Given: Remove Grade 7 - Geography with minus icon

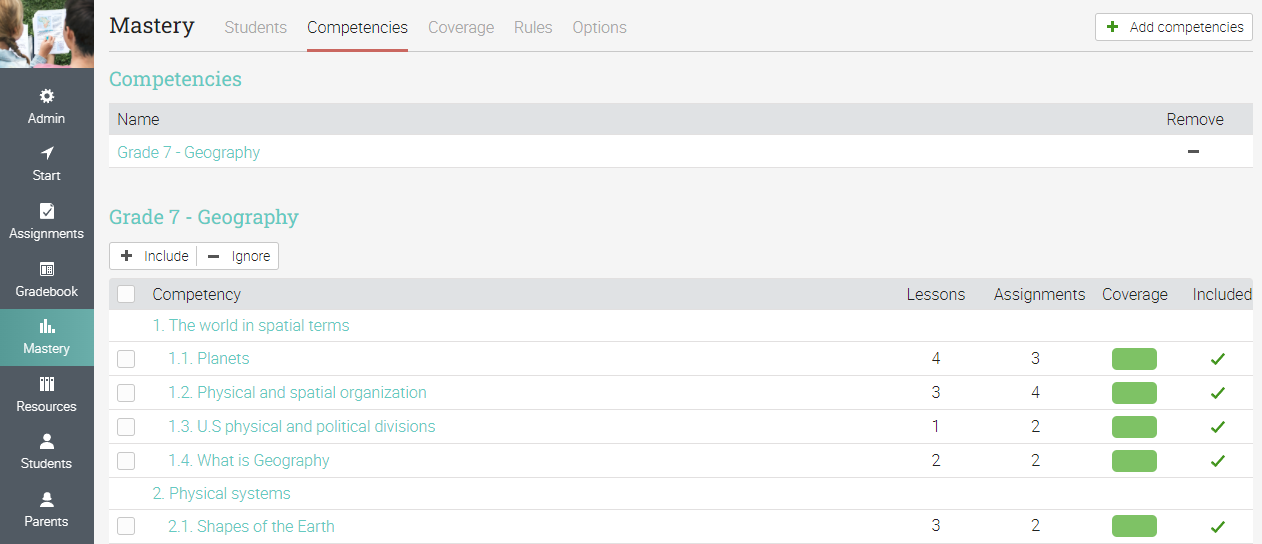Looking at the screenshot, I should (1193, 152).
